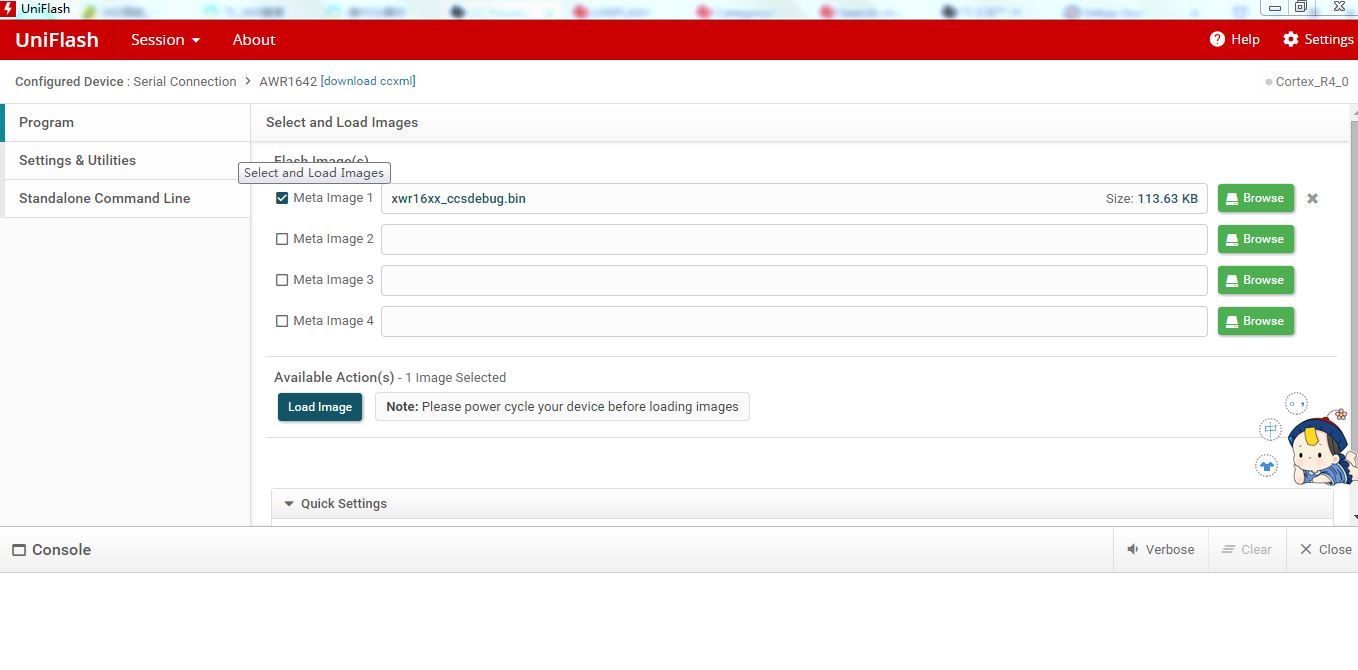Open the Help page

pyautogui.click(x=1234, y=39)
